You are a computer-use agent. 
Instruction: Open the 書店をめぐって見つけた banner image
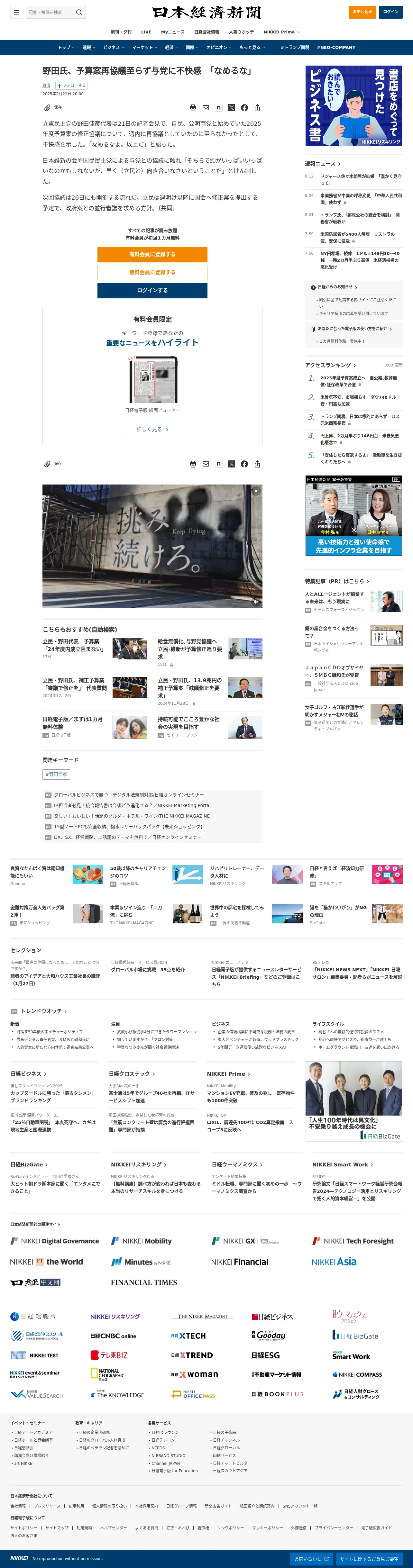pos(353,106)
